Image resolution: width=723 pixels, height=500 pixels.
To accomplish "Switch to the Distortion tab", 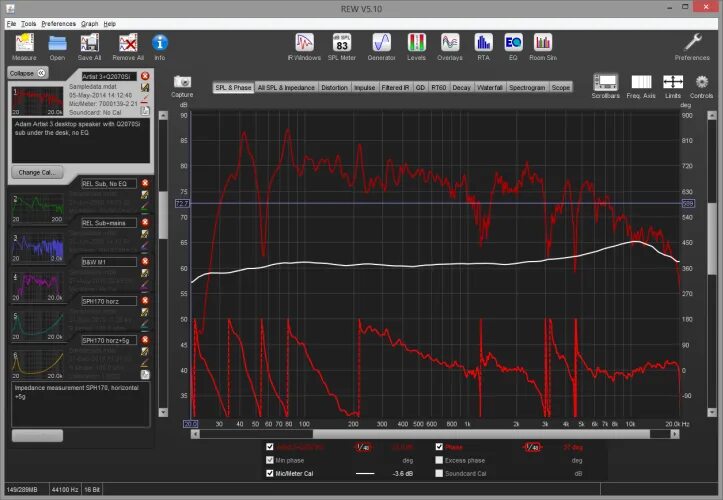I will 334,87.
